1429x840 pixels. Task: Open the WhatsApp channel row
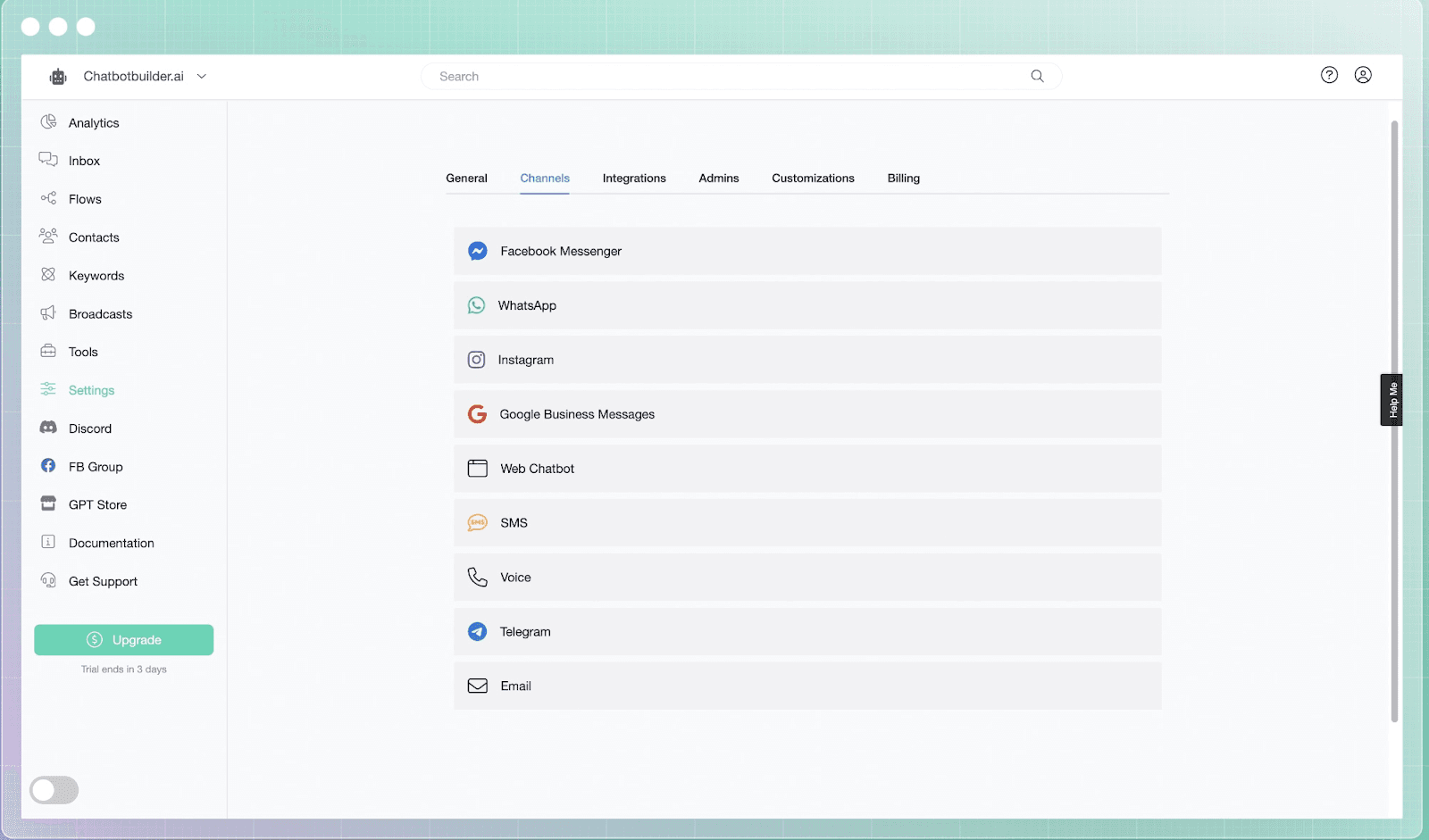[807, 305]
